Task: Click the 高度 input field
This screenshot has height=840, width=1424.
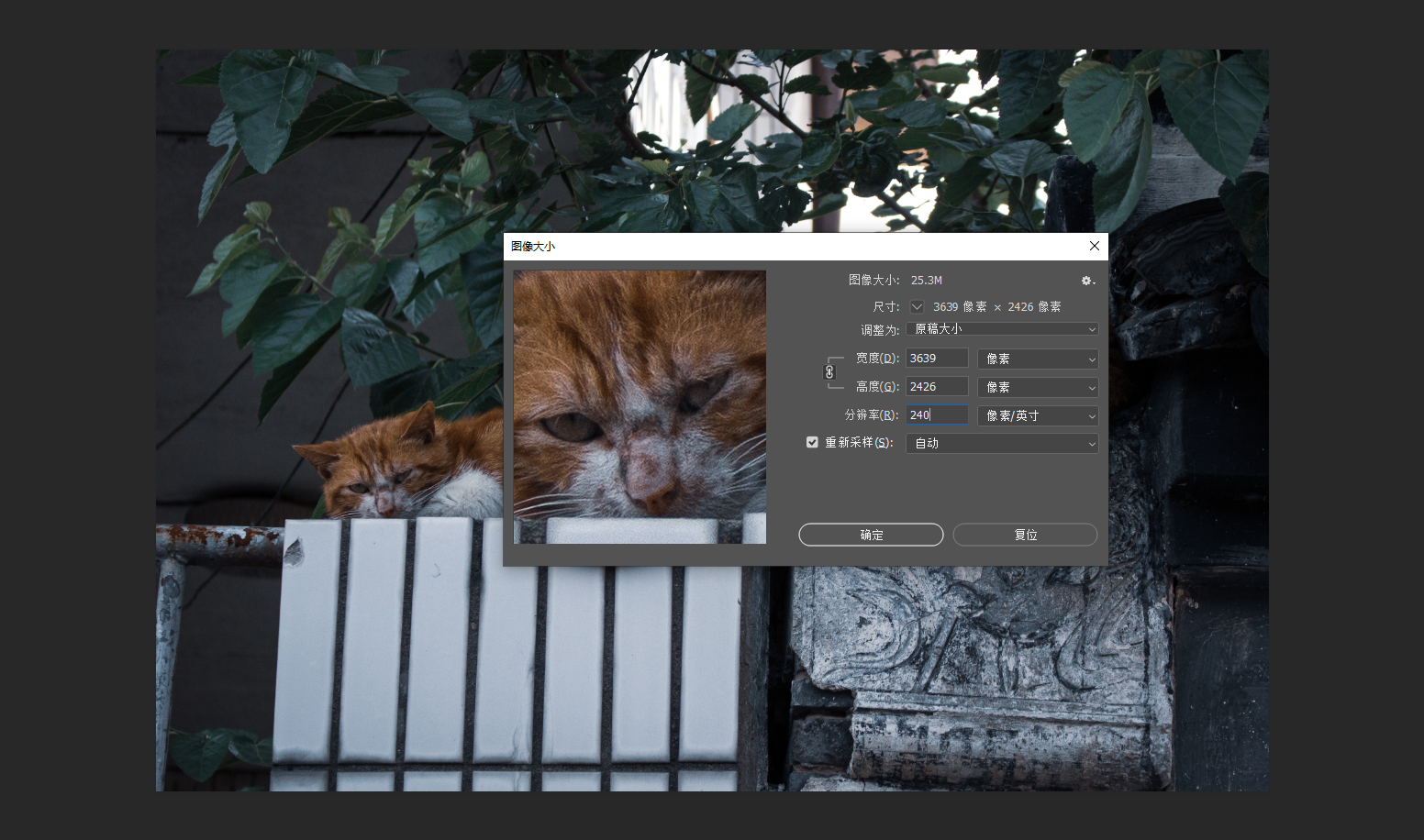Action: click(937, 387)
